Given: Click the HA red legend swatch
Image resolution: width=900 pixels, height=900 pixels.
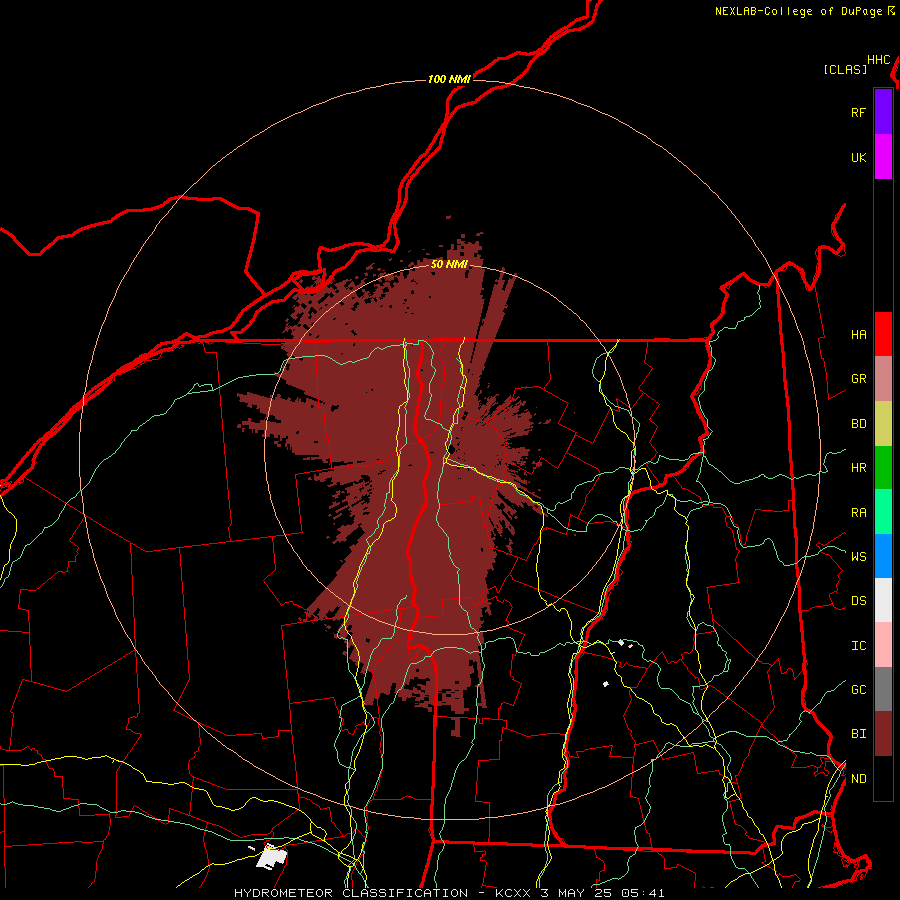Looking at the screenshot, I should pyautogui.click(x=883, y=334).
